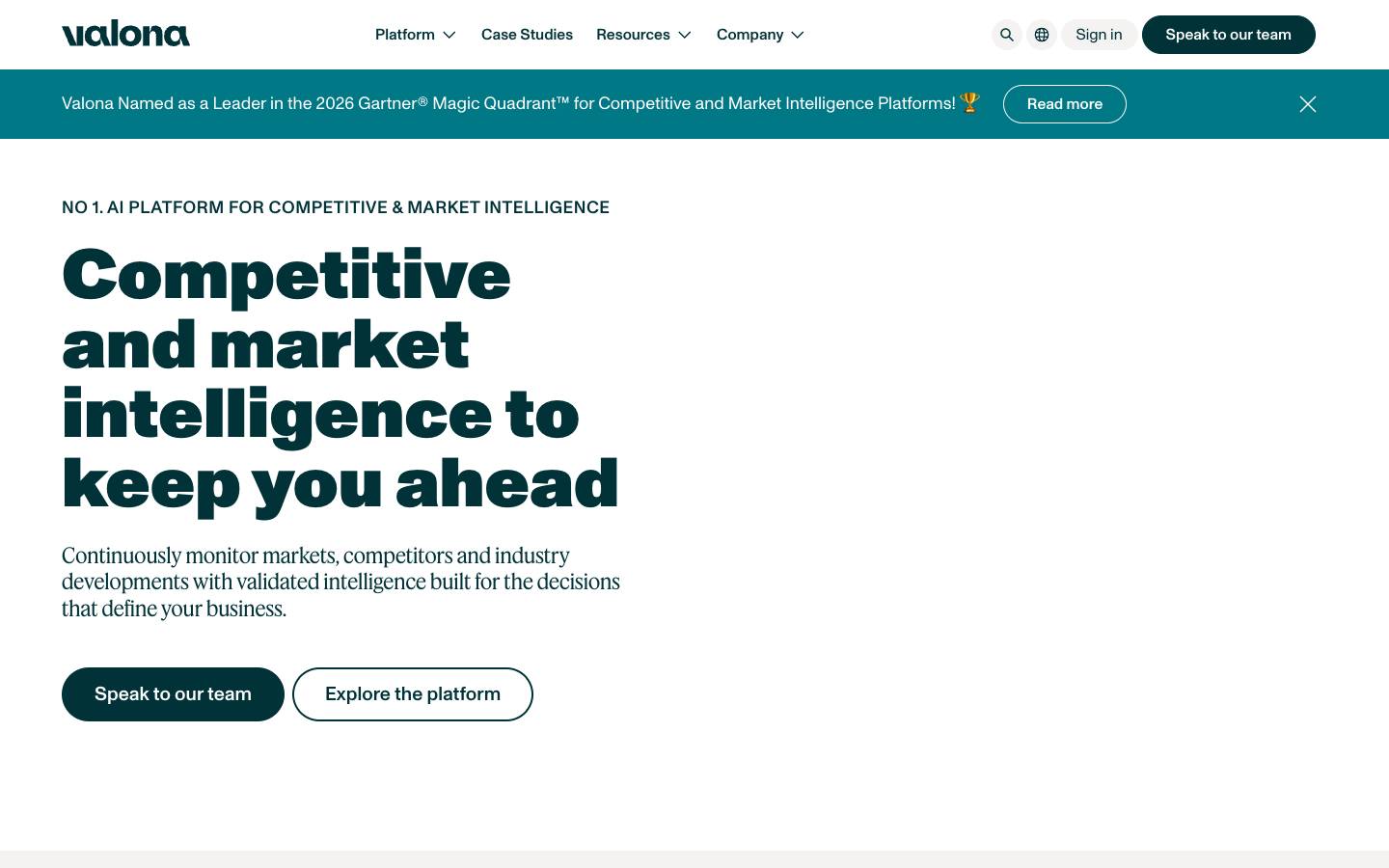Click the Gartner Magic Quadrant announcement text
This screenshot has height=868, width=1389.
(521, 103)
